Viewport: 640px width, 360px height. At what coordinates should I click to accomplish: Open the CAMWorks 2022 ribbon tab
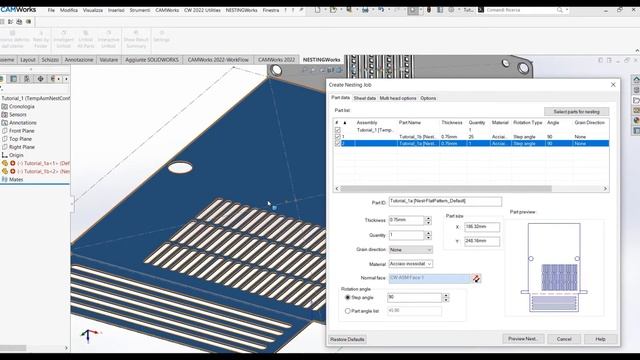pyautogui.click(x=276, y=60)
